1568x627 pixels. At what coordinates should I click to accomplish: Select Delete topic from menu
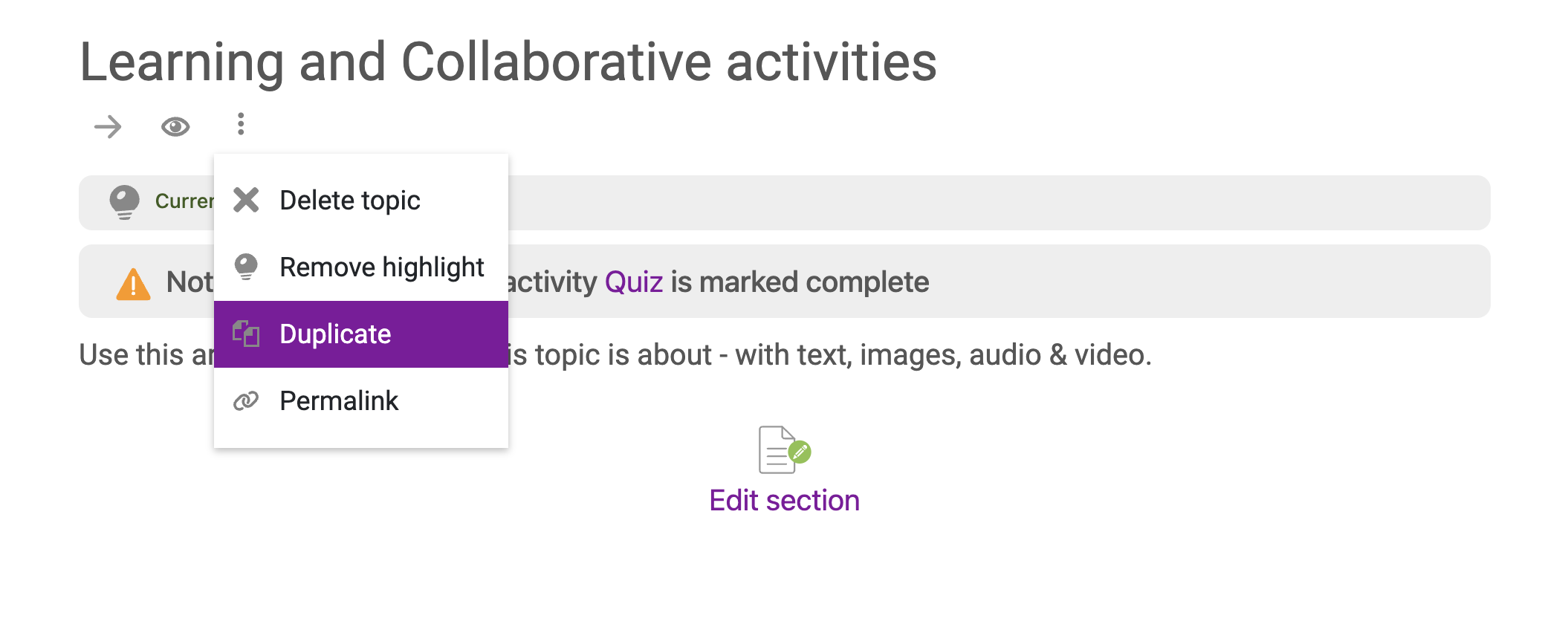(361, 201)
